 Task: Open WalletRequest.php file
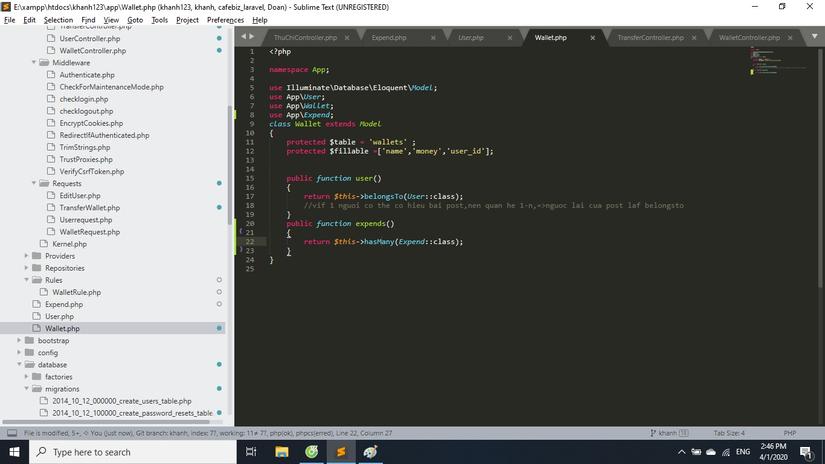pyautogui.click(x=89, y=232)
